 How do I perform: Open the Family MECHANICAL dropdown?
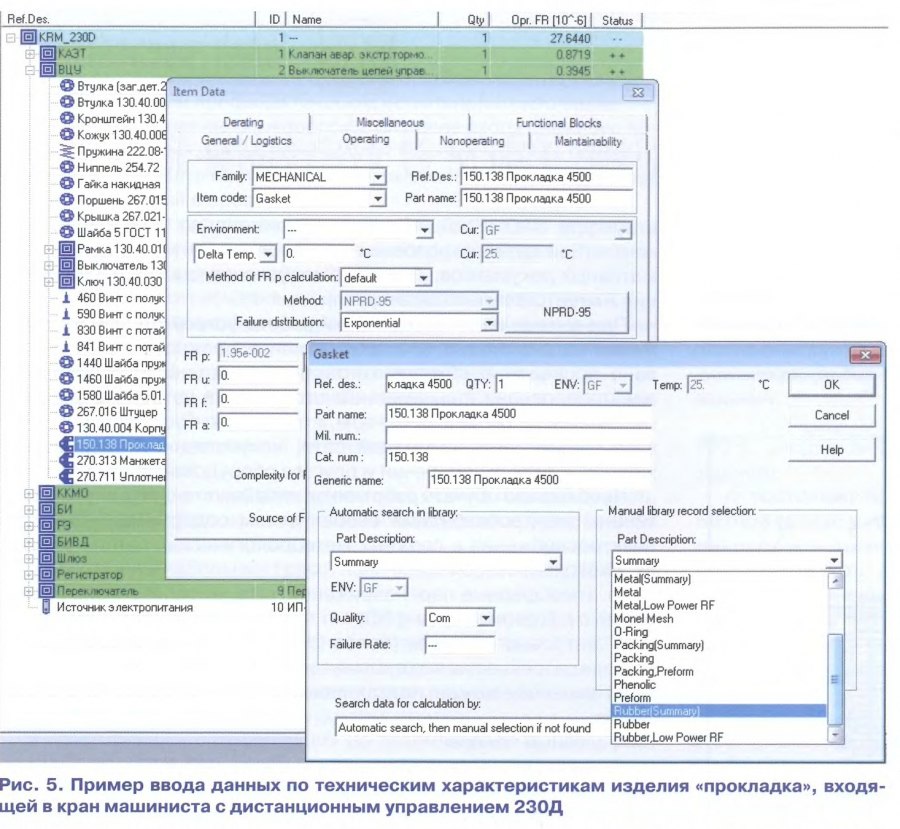[x=377, y=177]
